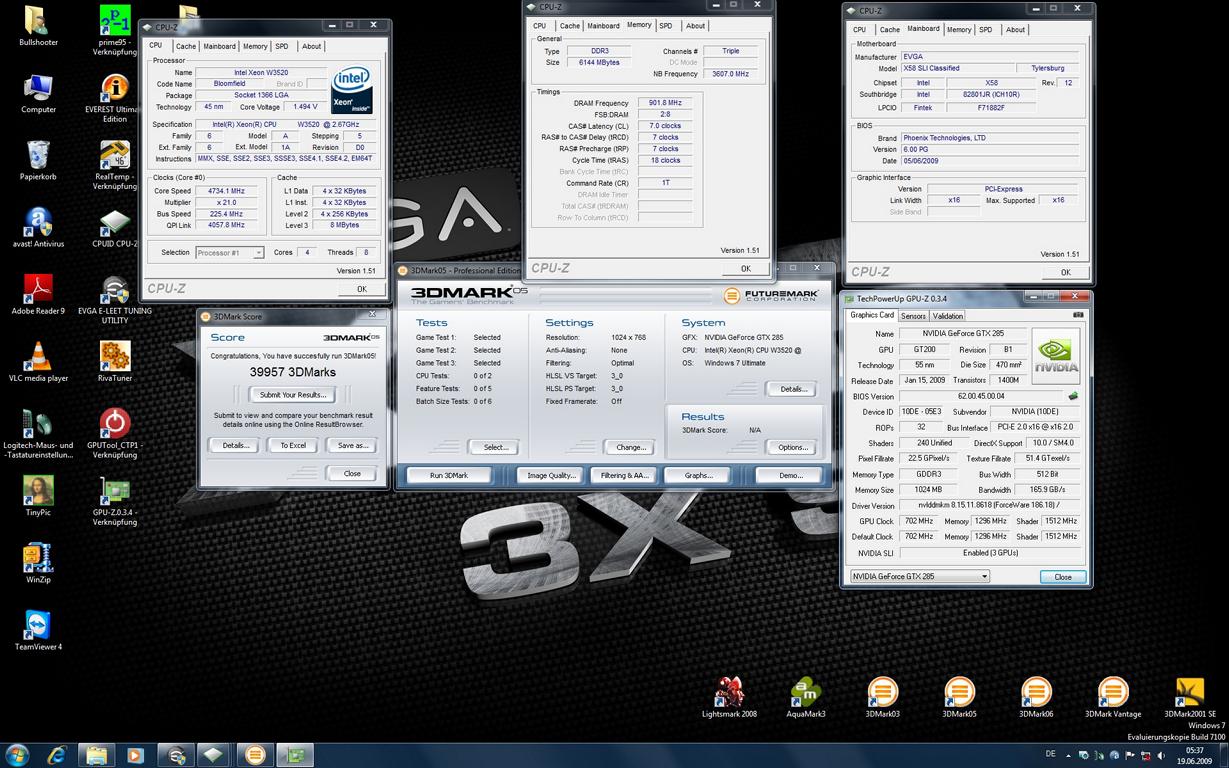The height and width of the screenshot is (768, 1229).
Task: Click Run 3DMark button
Action: click(448, 475)
